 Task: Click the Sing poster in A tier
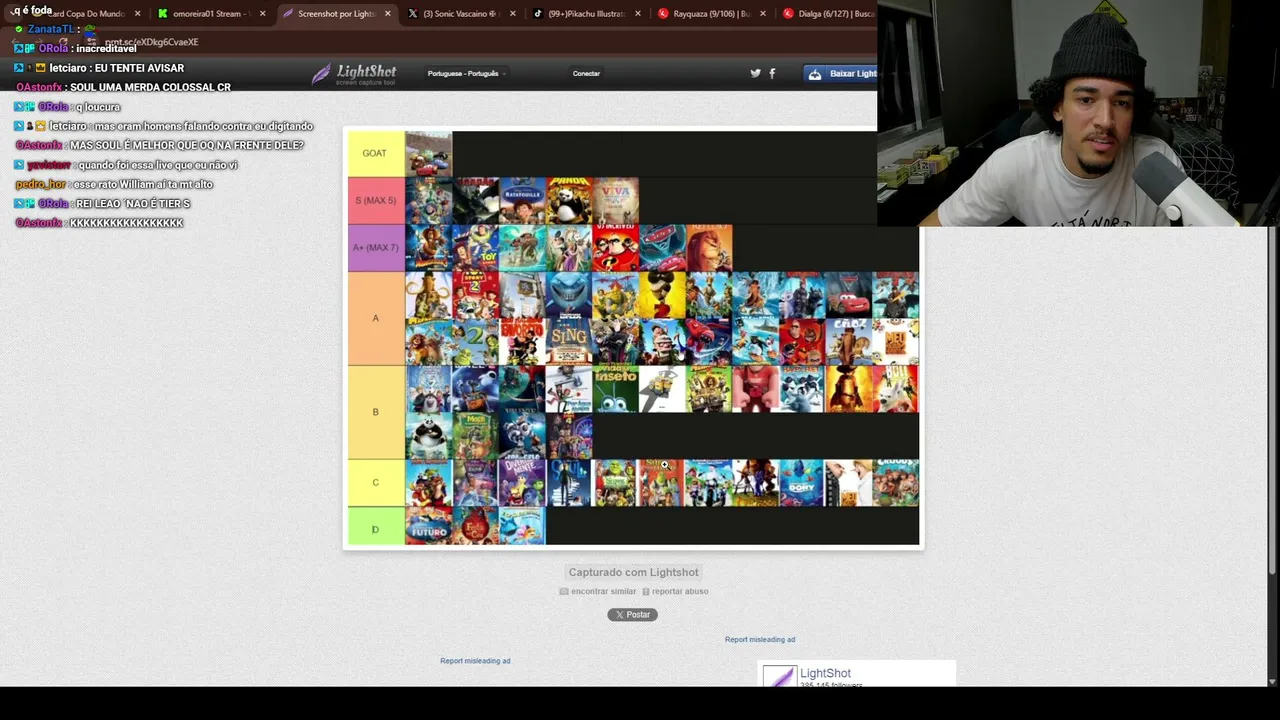click(569, 342)
